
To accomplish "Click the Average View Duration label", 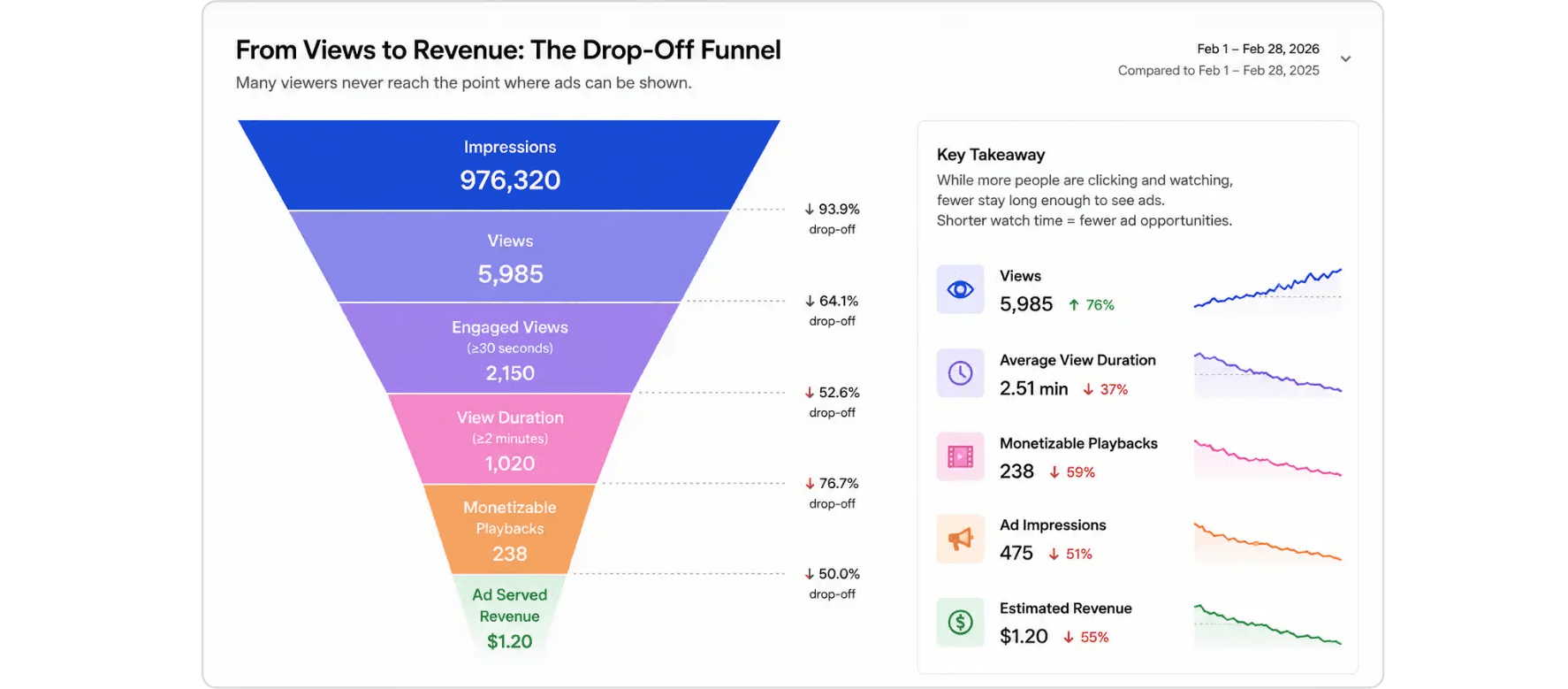I will [x=1077, y=360].
